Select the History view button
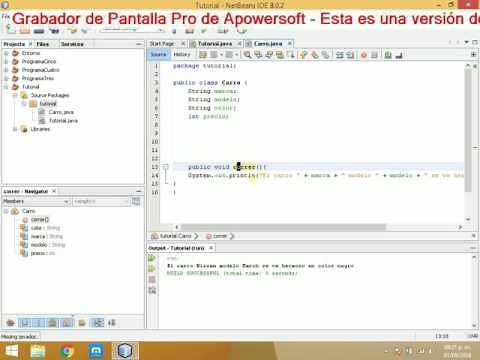The width and height of the screenshot is (480, 360). [182, 54]
